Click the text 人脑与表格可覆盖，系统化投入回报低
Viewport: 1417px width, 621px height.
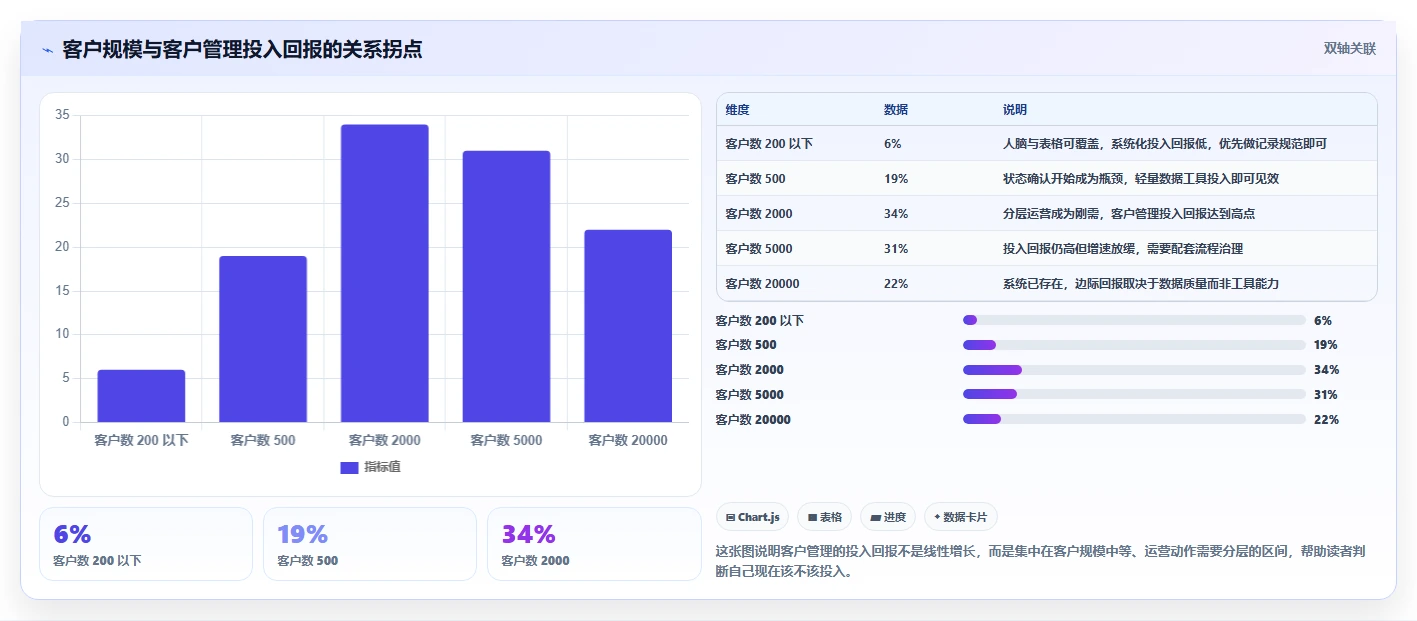click(x=1106, y=144)
